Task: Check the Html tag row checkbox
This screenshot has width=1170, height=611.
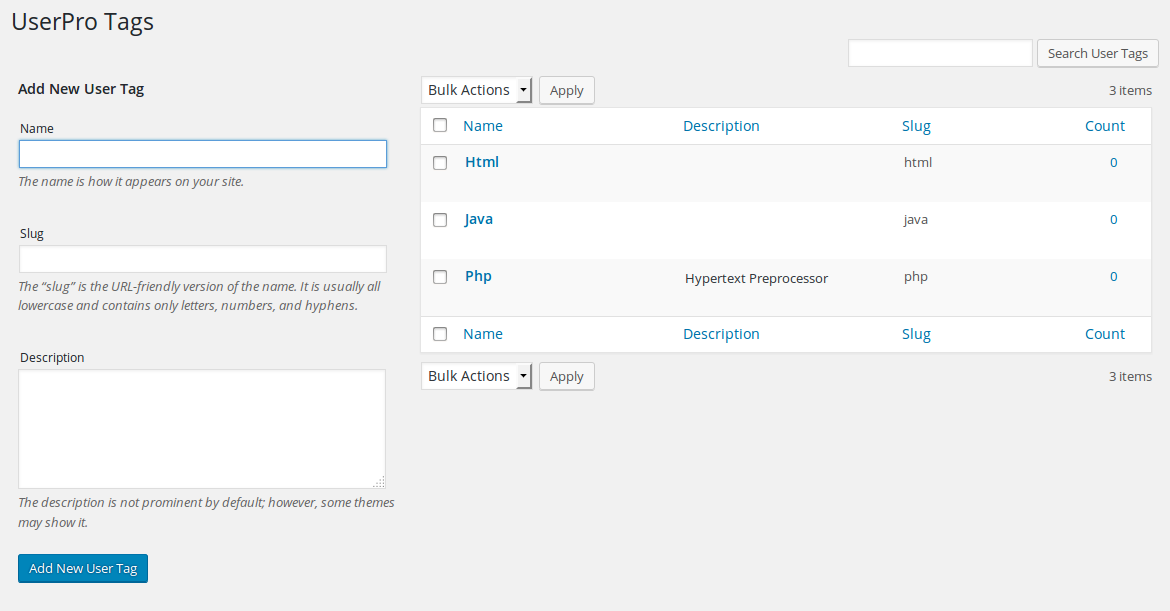Action: (x=440, y=163)
